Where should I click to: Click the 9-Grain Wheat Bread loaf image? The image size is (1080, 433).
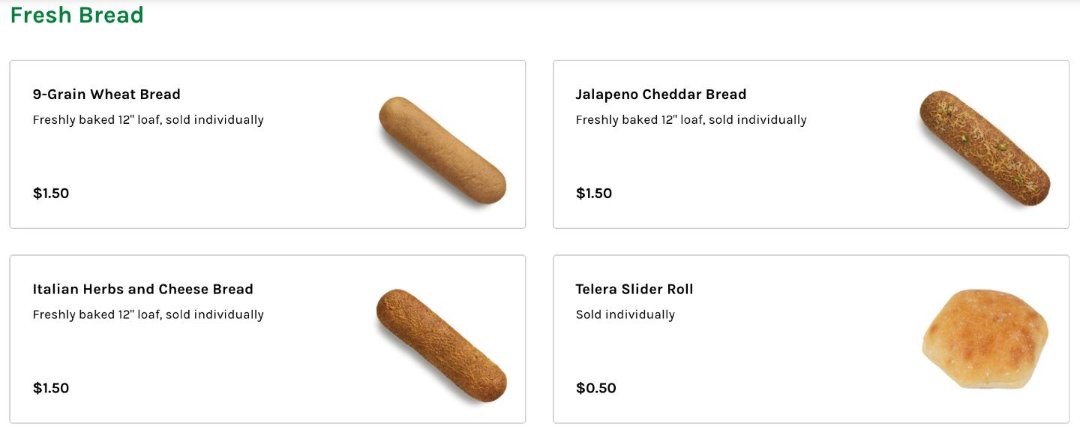(x=442, y=150)
